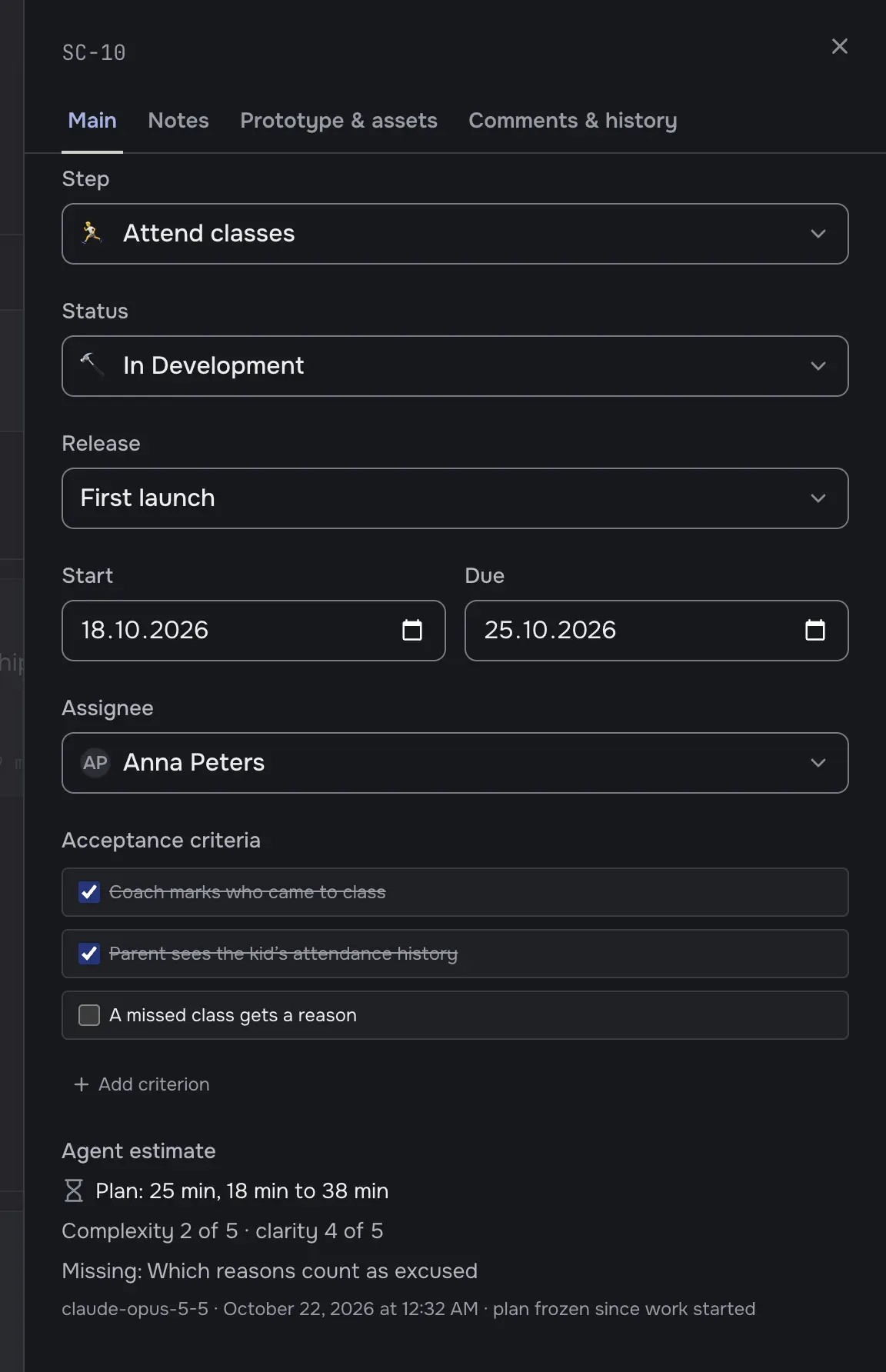Edit text Parent sees the kid's attendance history
886x1372 pixels.
pos(283,954)
